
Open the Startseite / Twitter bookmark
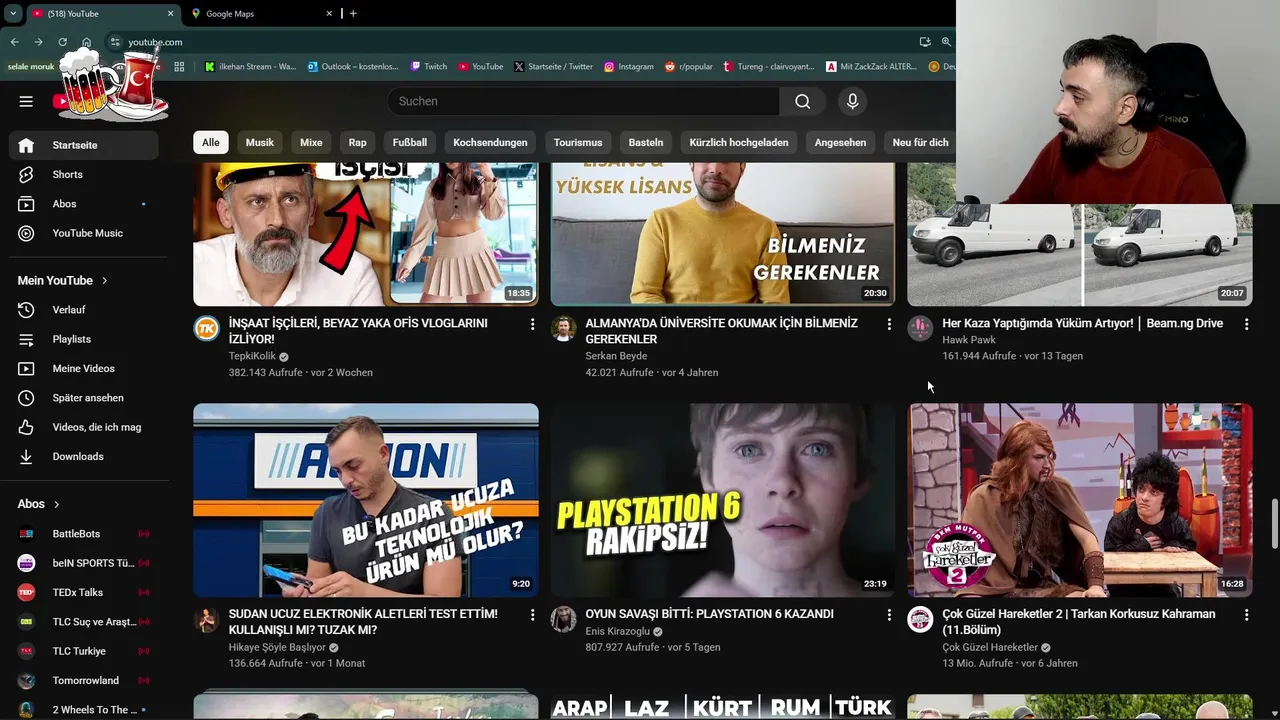click(553, 67)
